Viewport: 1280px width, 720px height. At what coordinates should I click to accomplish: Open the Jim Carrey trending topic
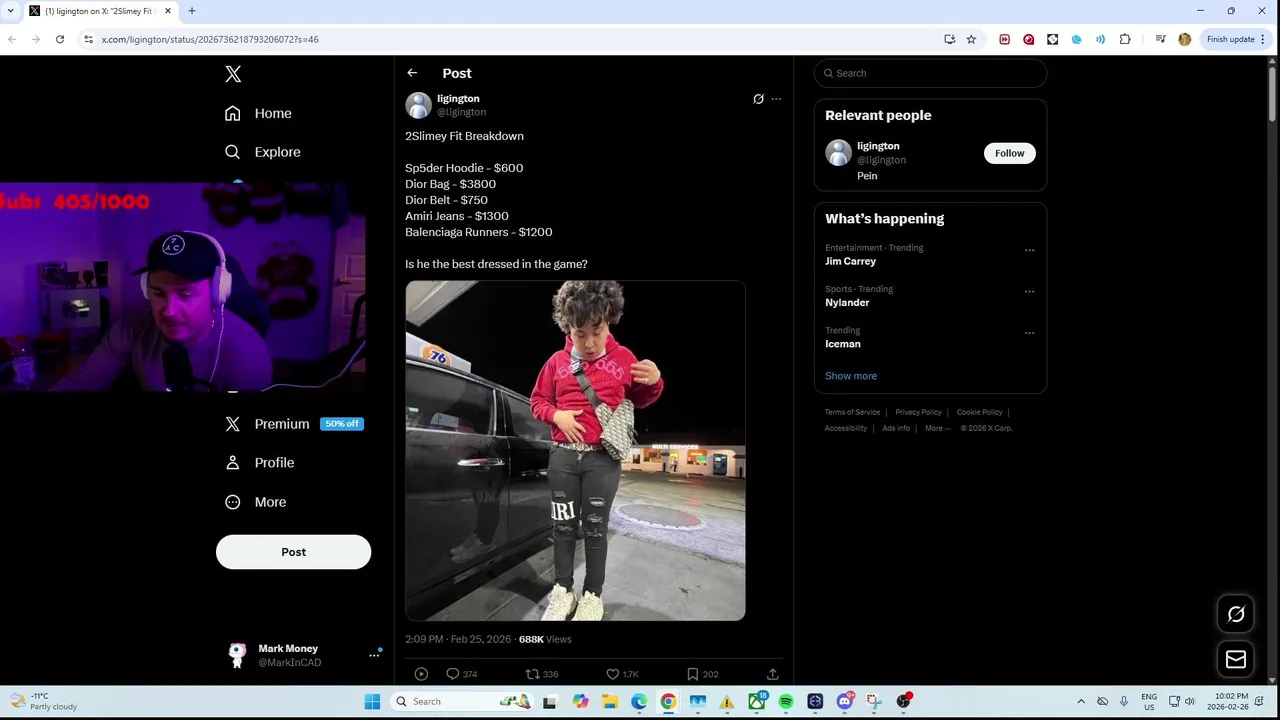pos(850,261)
